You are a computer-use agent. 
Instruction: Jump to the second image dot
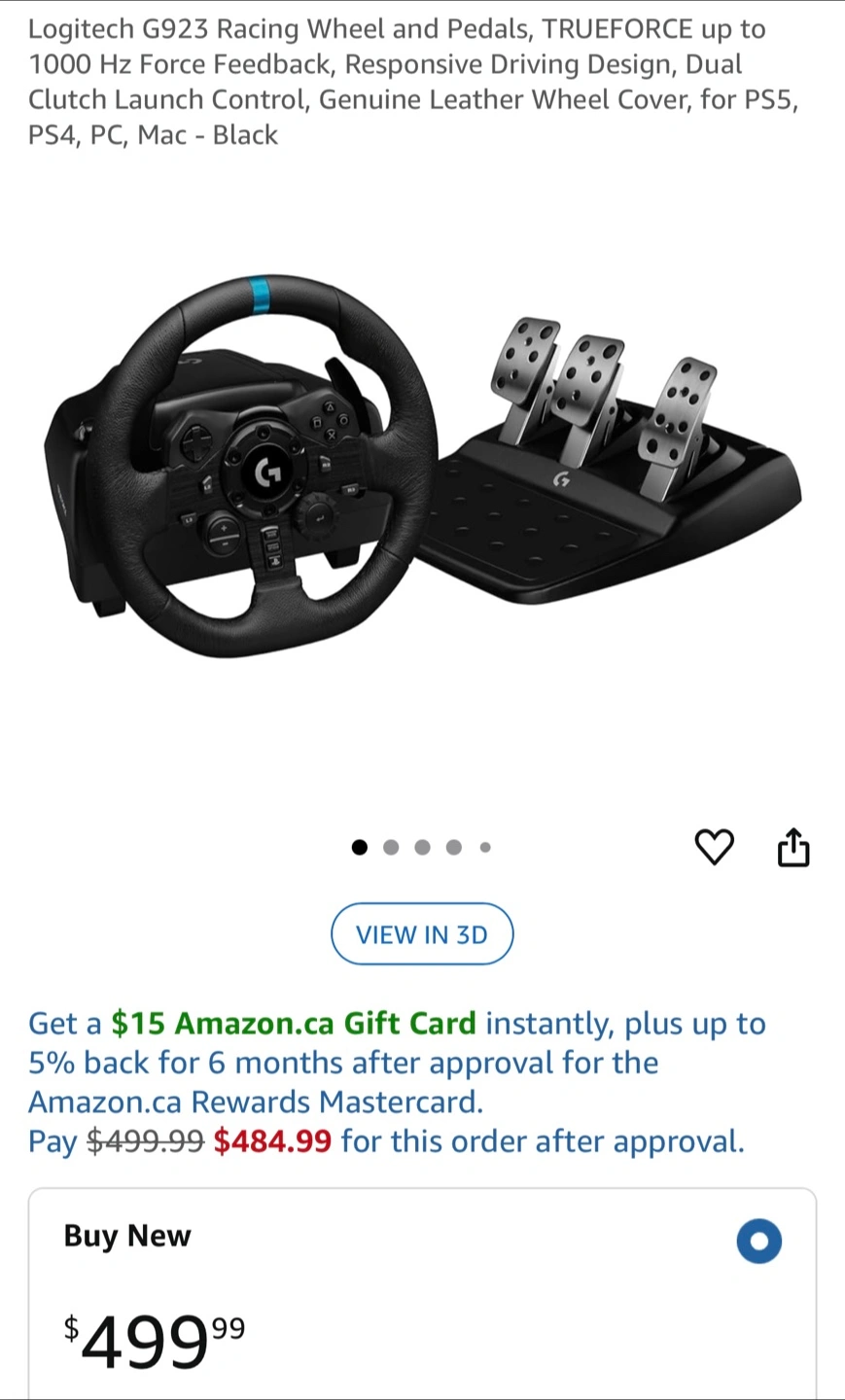tap(391, 847)
